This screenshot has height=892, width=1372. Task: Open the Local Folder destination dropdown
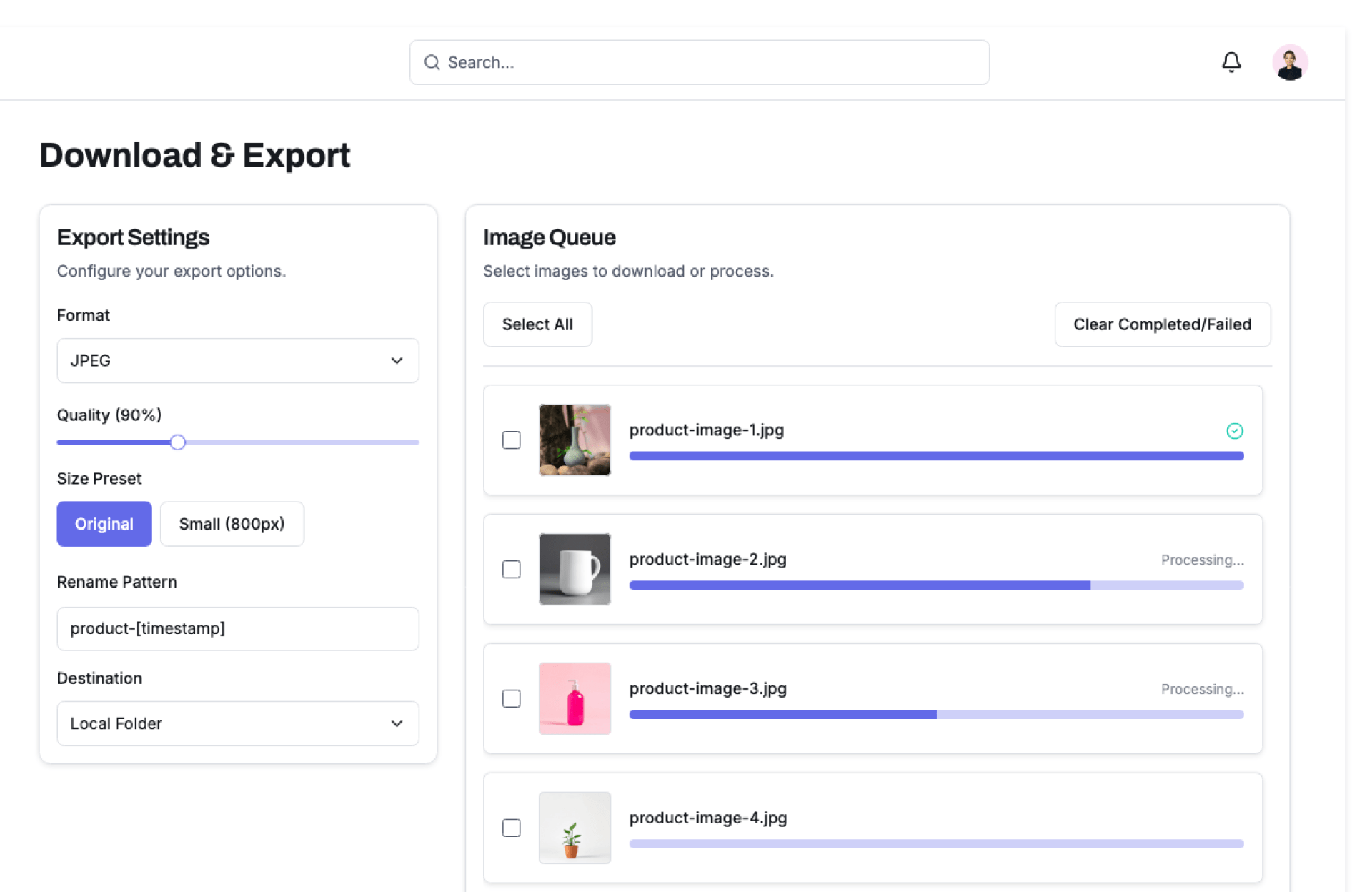tap(238, 723)
